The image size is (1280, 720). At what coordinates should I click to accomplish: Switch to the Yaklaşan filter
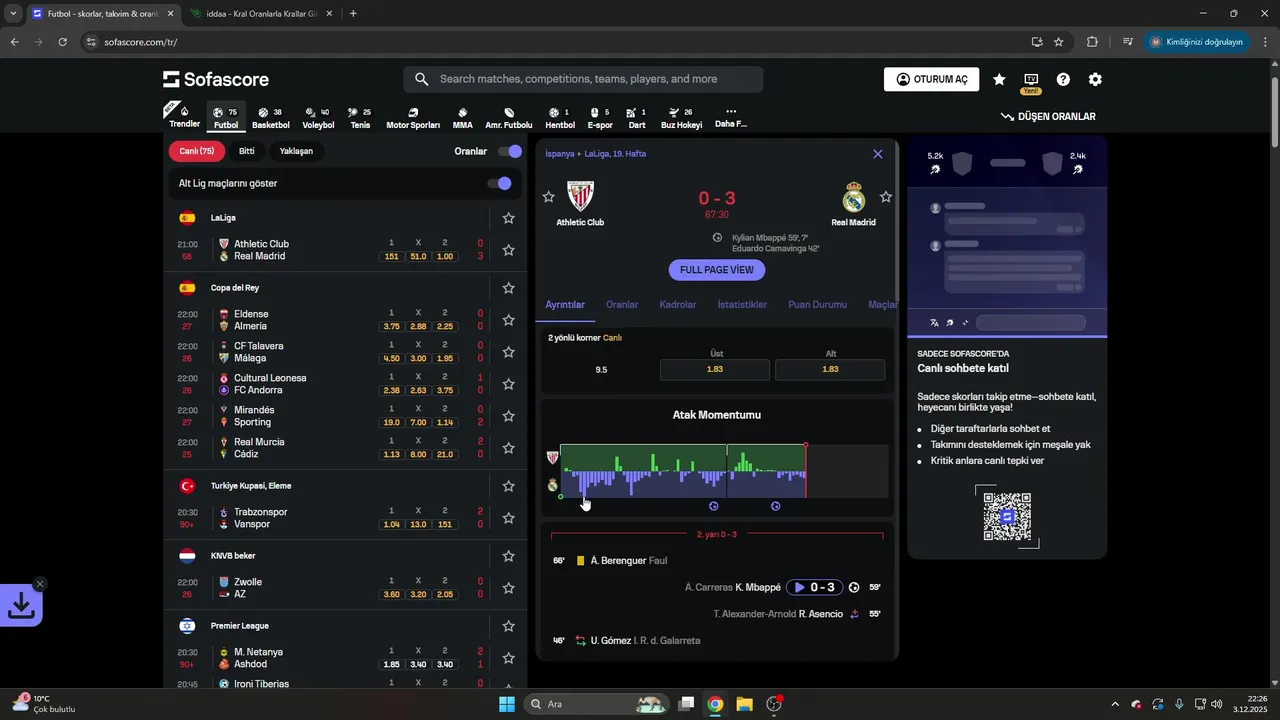296,151
